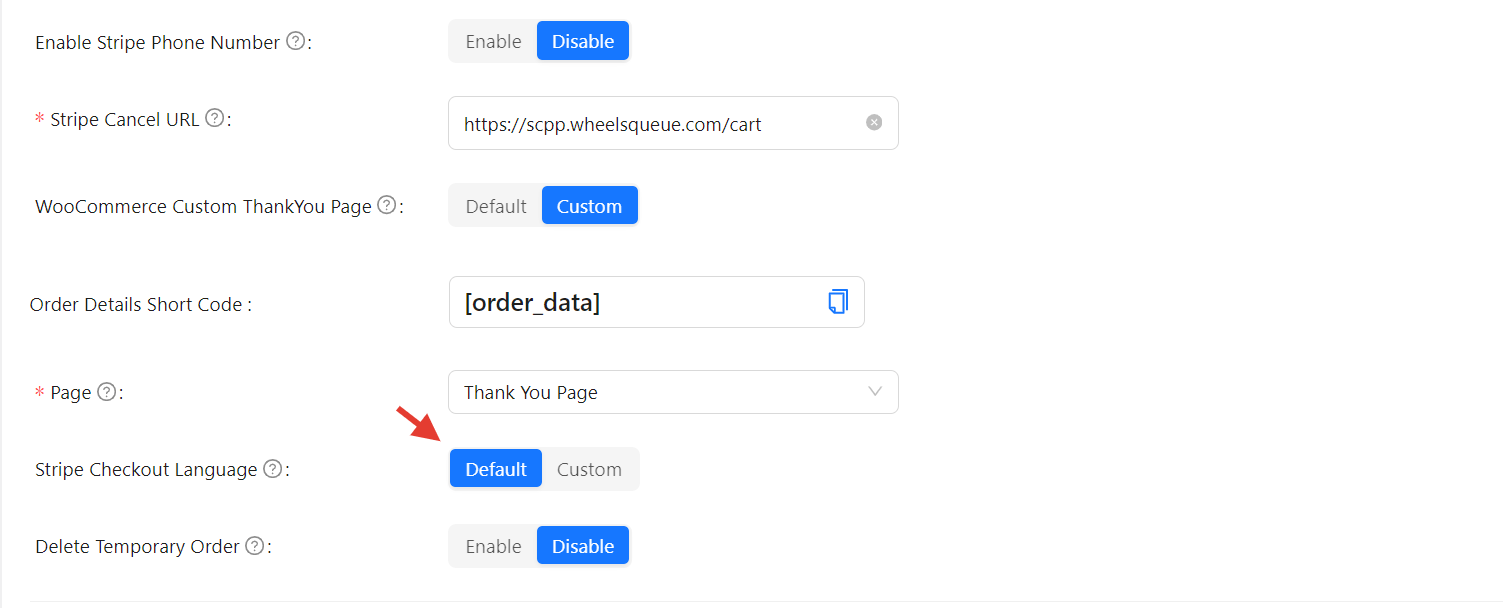The image size is (1503, 608).
Task: Click help icon for WooCommerce Custom ThankYou Page
Action: coord(386,205)
